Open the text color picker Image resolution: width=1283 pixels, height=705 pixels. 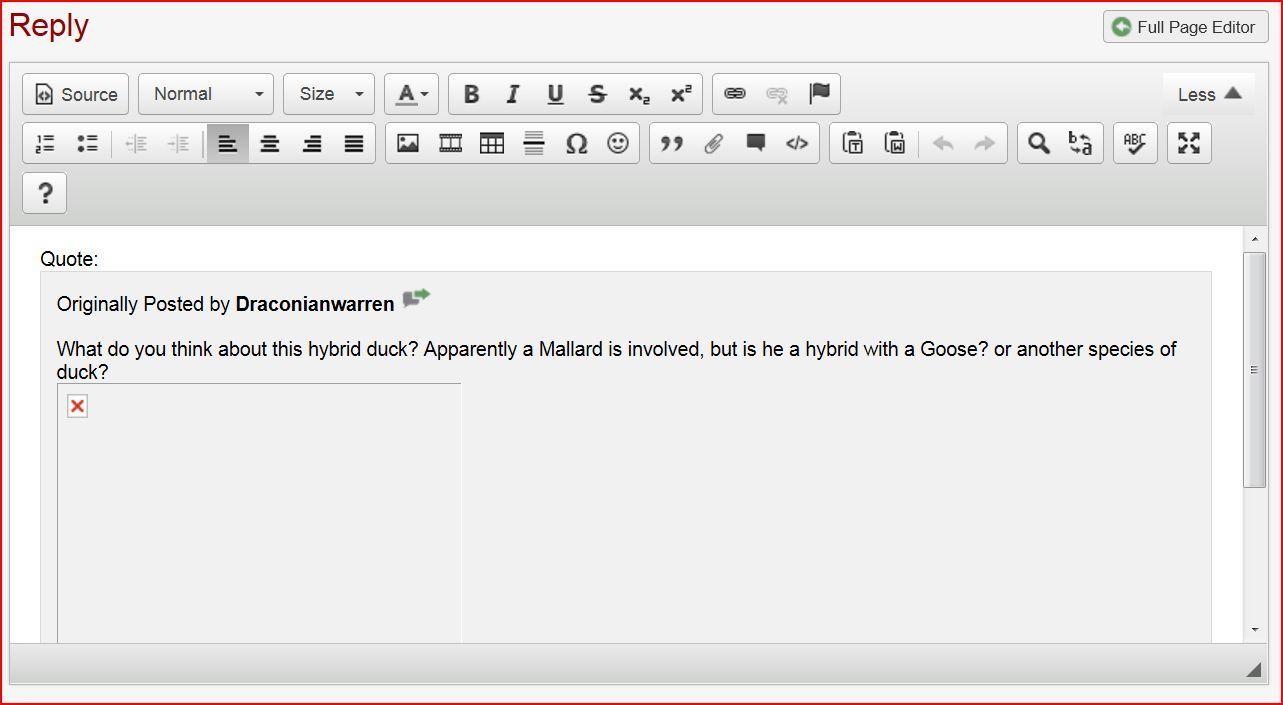point(411,94)
